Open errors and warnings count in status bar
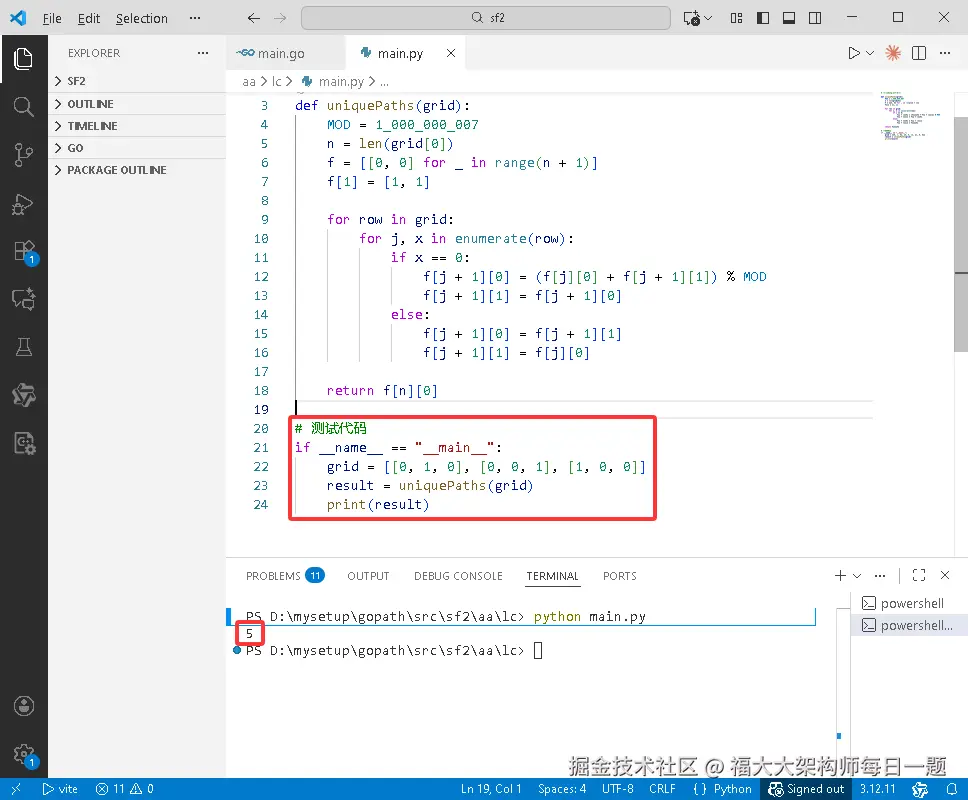 pyautogui.click(x=125, y=789)
